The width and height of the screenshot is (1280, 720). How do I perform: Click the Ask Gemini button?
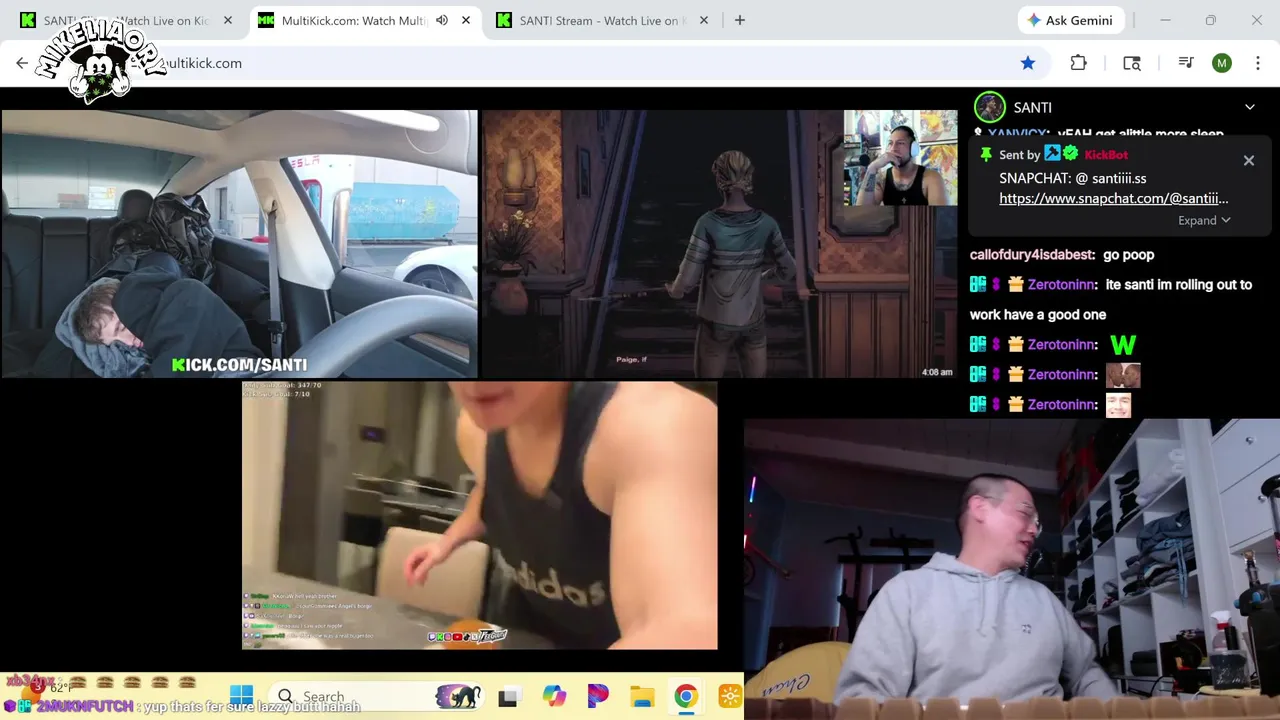[1072, 20]
